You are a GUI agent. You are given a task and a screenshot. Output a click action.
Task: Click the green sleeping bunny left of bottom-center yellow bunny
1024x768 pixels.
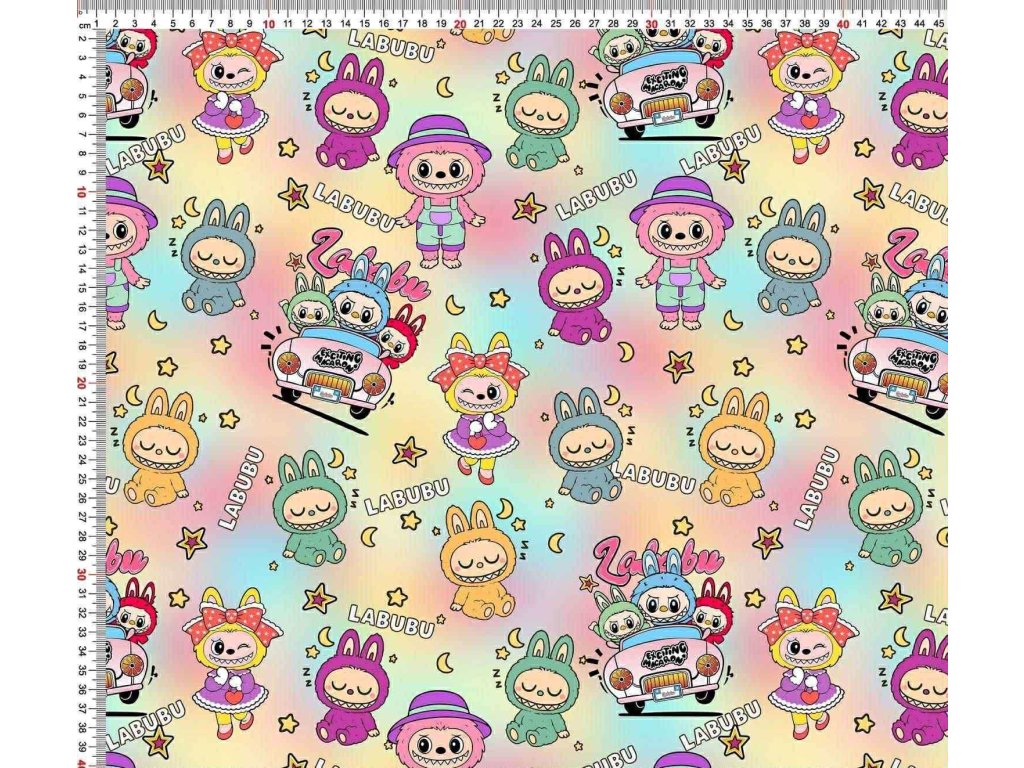point(310,507)
